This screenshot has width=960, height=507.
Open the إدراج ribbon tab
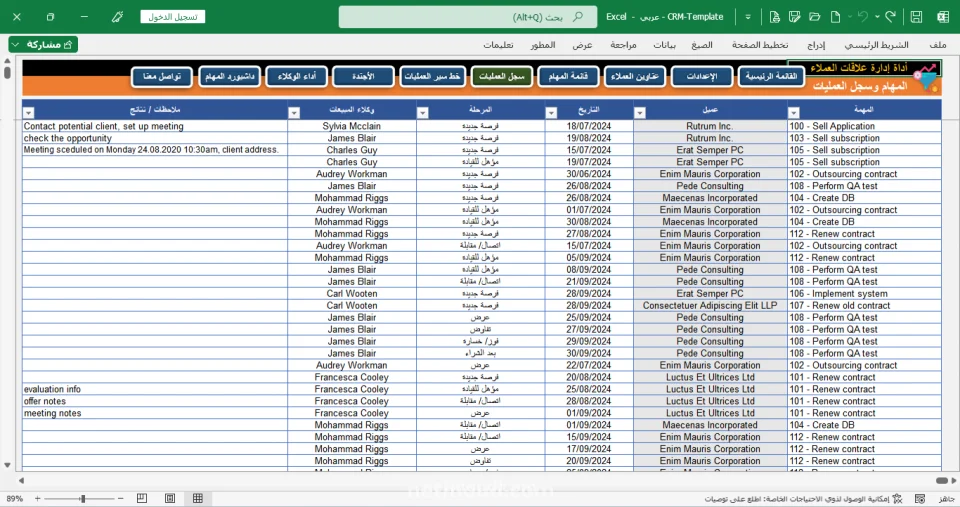[x=816, y=45]
